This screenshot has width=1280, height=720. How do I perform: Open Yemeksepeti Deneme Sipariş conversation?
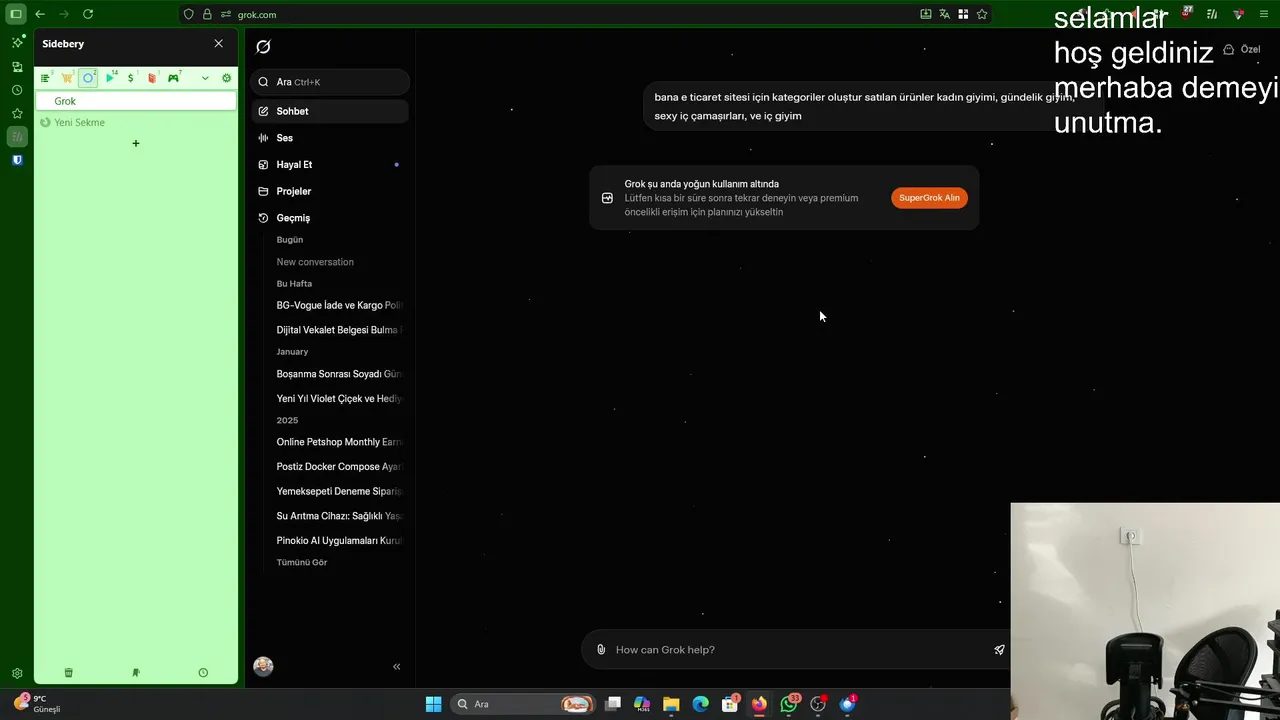339,491
